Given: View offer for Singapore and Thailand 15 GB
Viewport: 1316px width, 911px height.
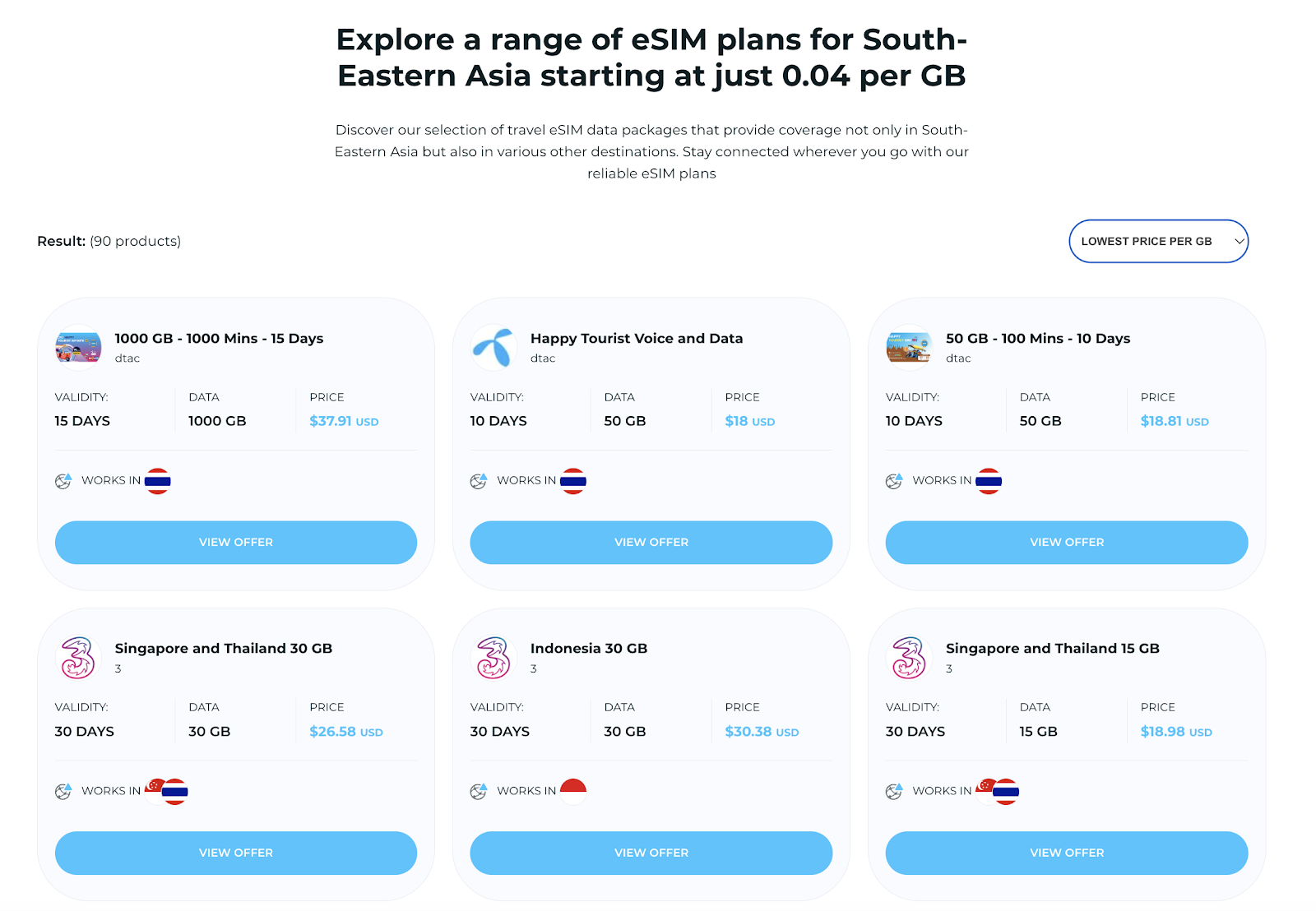Looking at the screenshot, I should point(1067,853).
